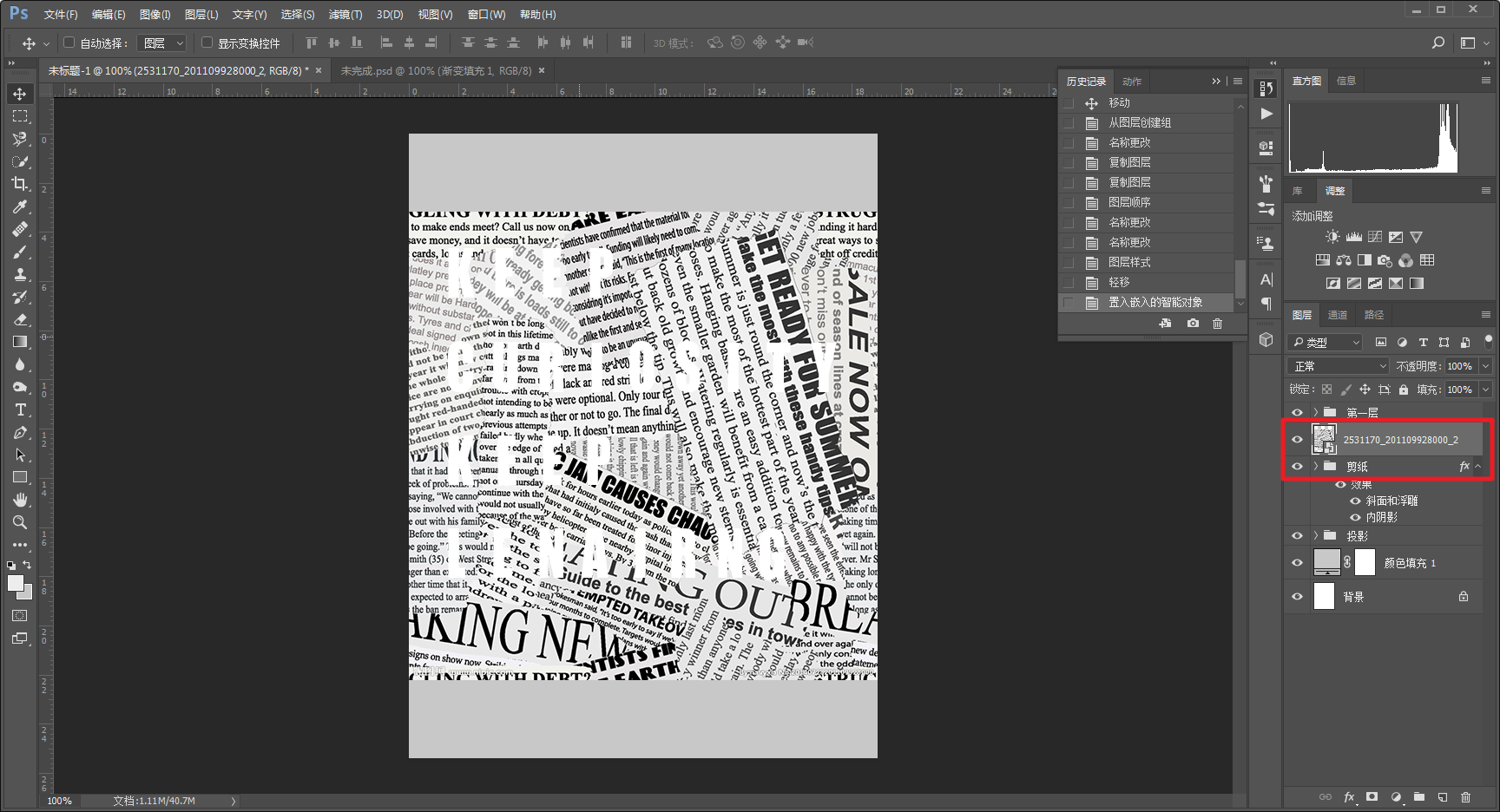Select the Zoom tool
This screenshot has height=812, width=1500.
tap(20, 522)
